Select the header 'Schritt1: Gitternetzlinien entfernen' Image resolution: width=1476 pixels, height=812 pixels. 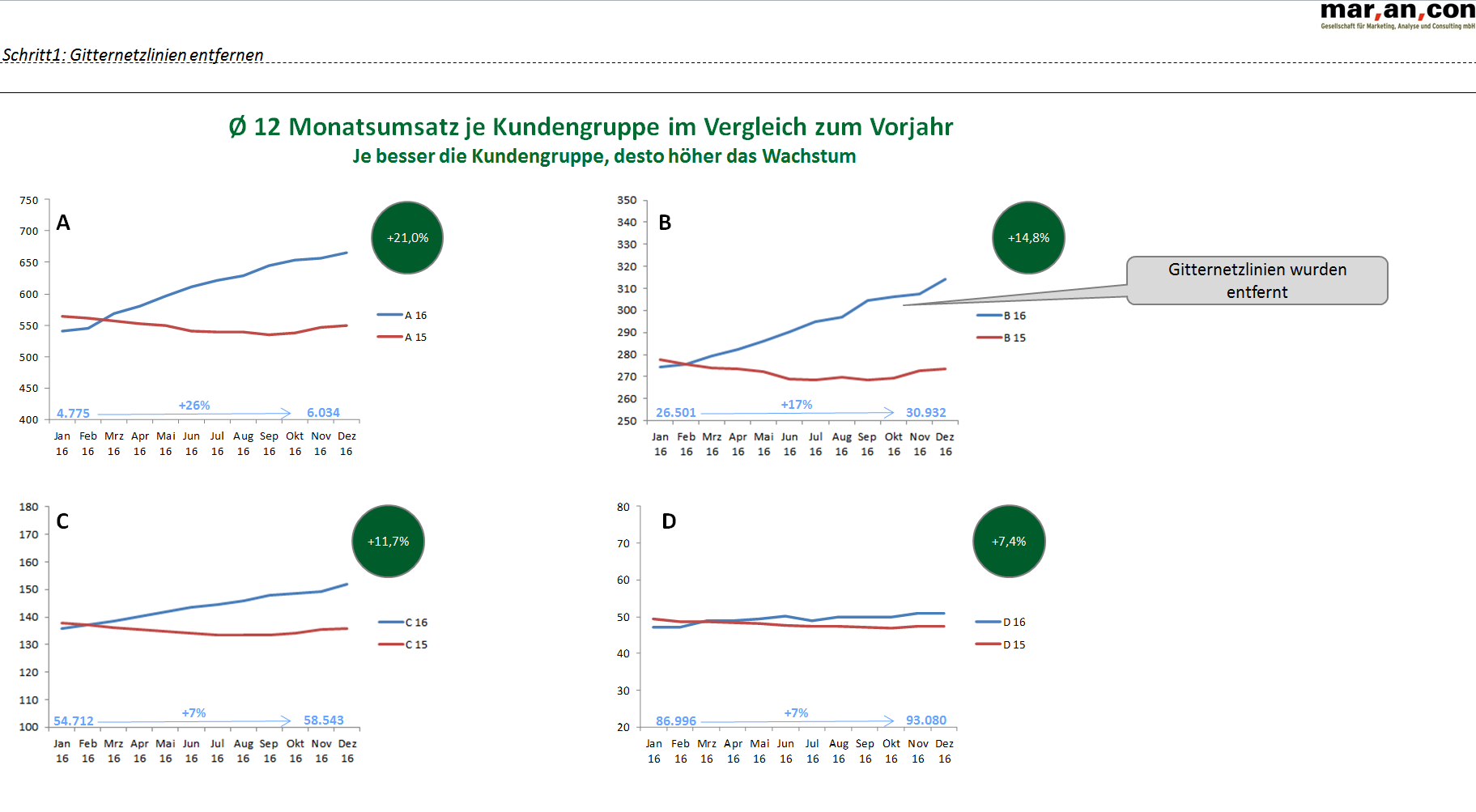[133, 55]
